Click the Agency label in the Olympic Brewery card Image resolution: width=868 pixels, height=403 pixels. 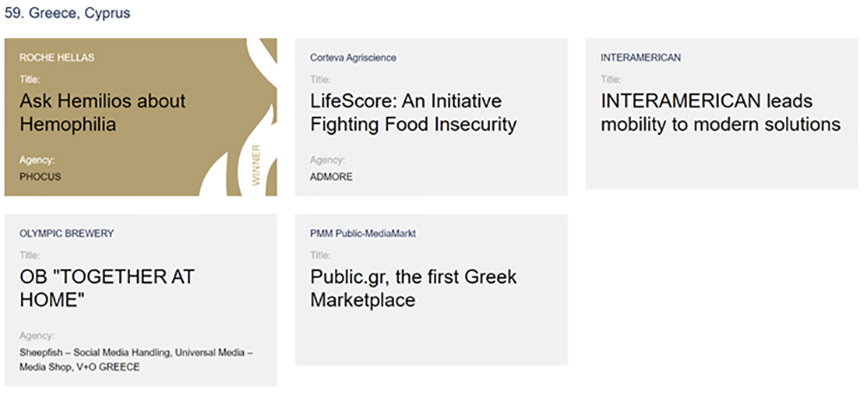click(x=37, y=336)
